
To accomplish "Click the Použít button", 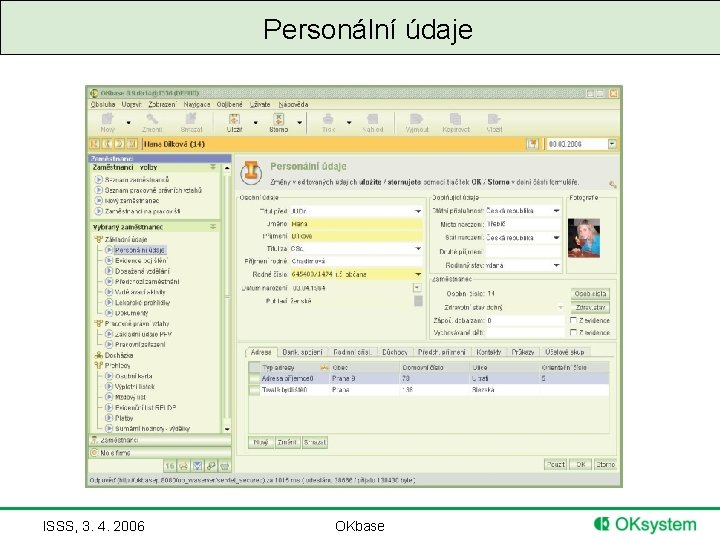I will click(x=556, y=465).
